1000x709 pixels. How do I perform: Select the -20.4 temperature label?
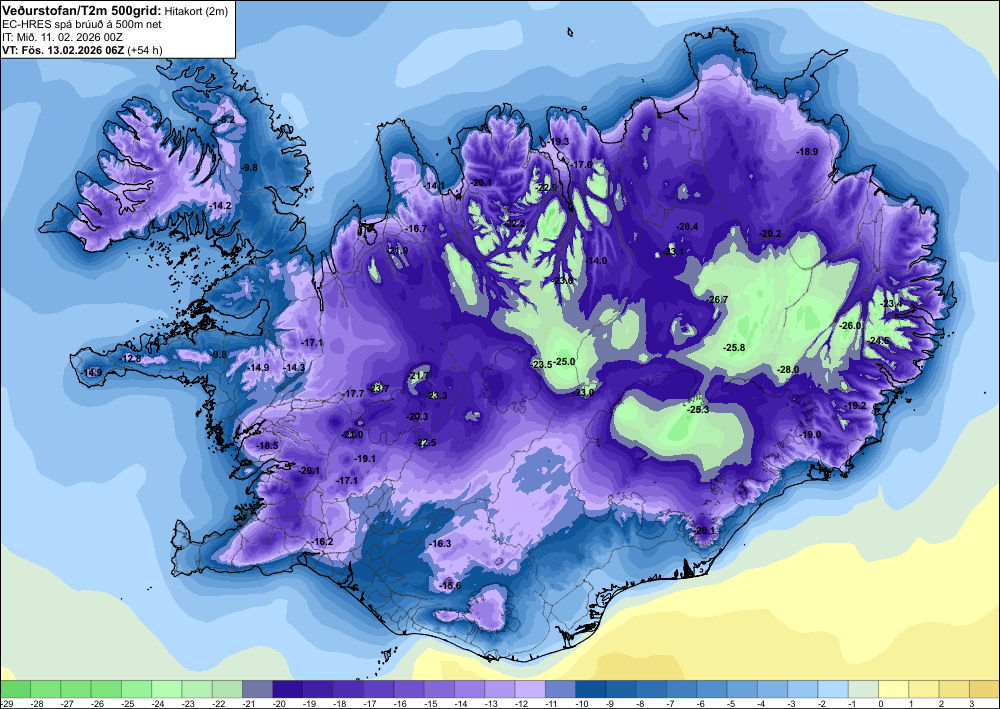[x=688, y=227]
